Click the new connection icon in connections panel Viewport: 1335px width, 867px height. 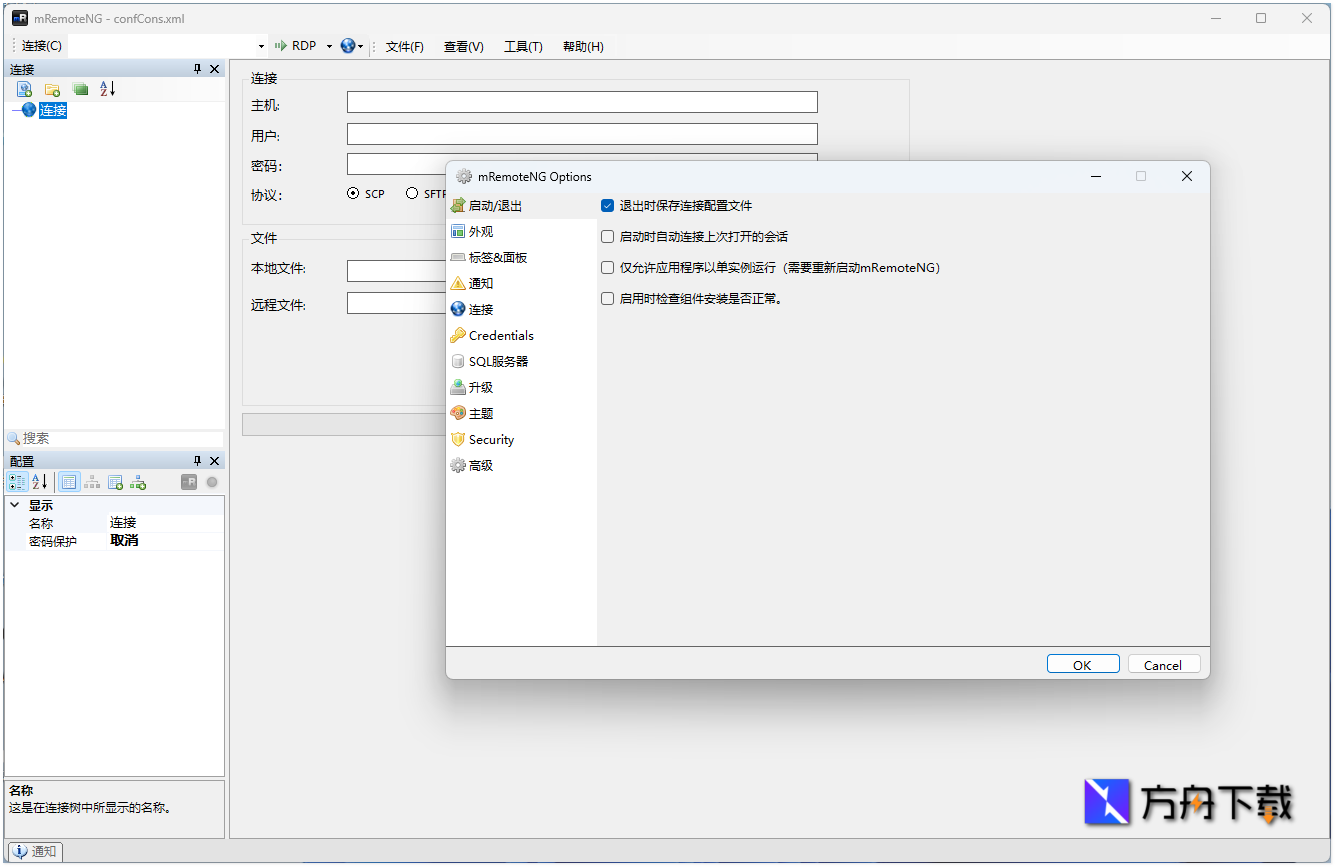click(24, 89)
